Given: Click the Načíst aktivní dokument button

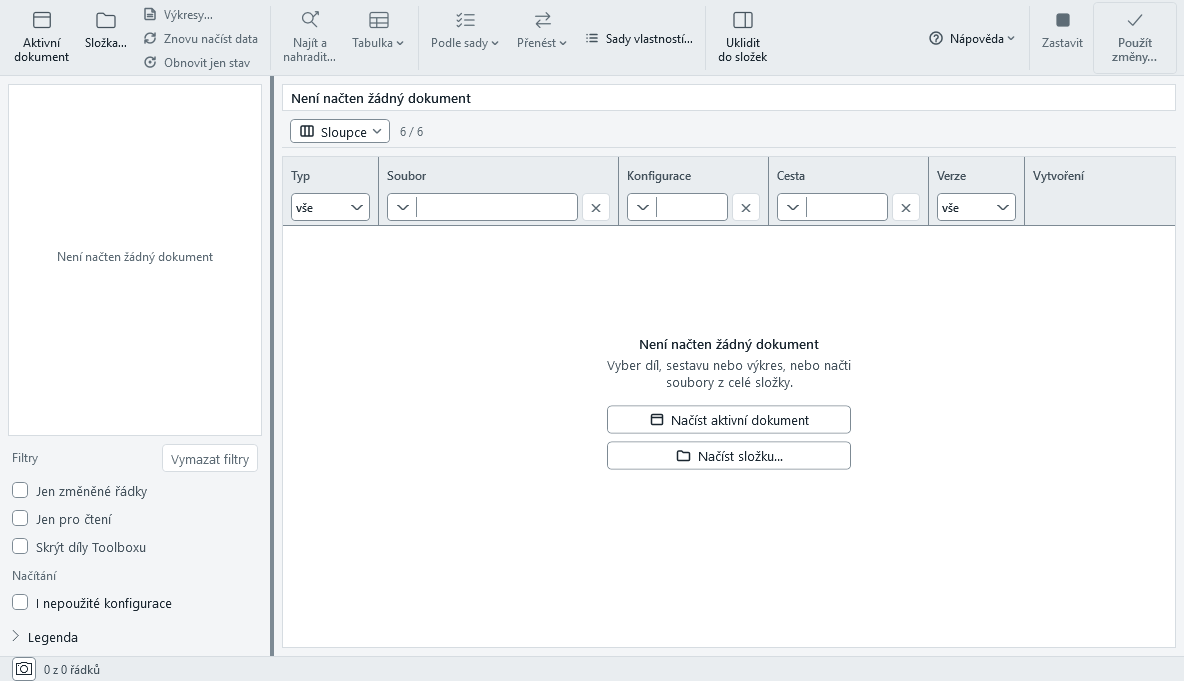Looking at the screenshot, I should tap(729, 420).
